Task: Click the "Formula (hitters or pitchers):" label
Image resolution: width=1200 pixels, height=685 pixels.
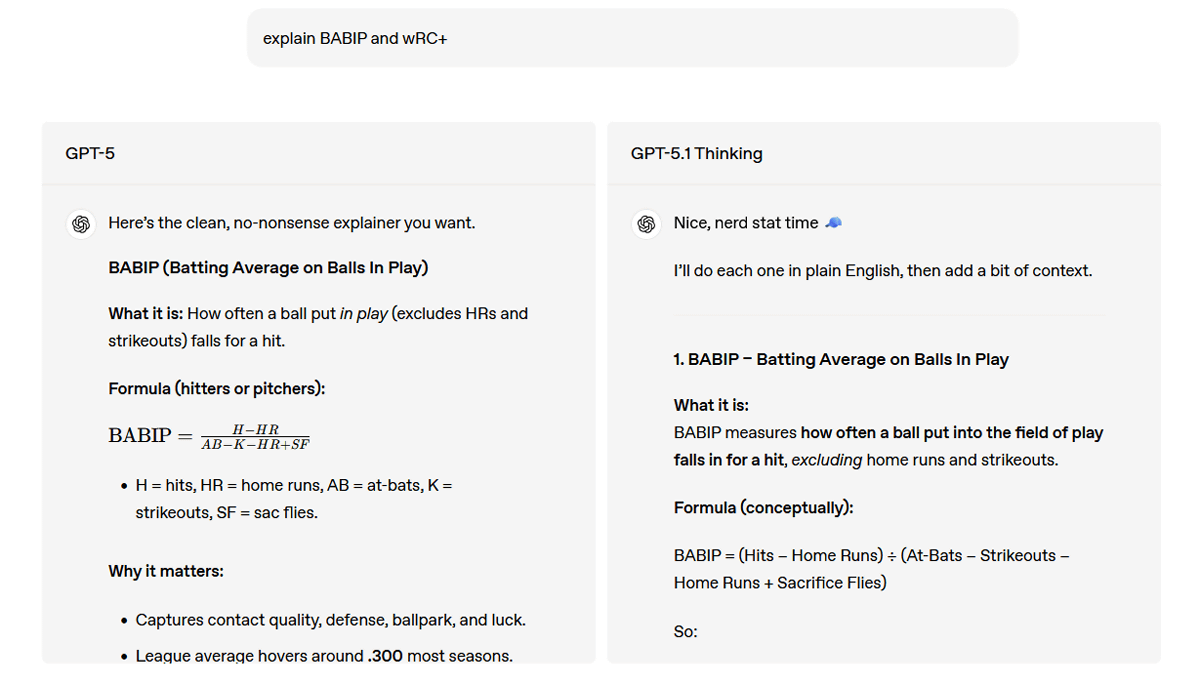Action: click(x=216, y=389)
